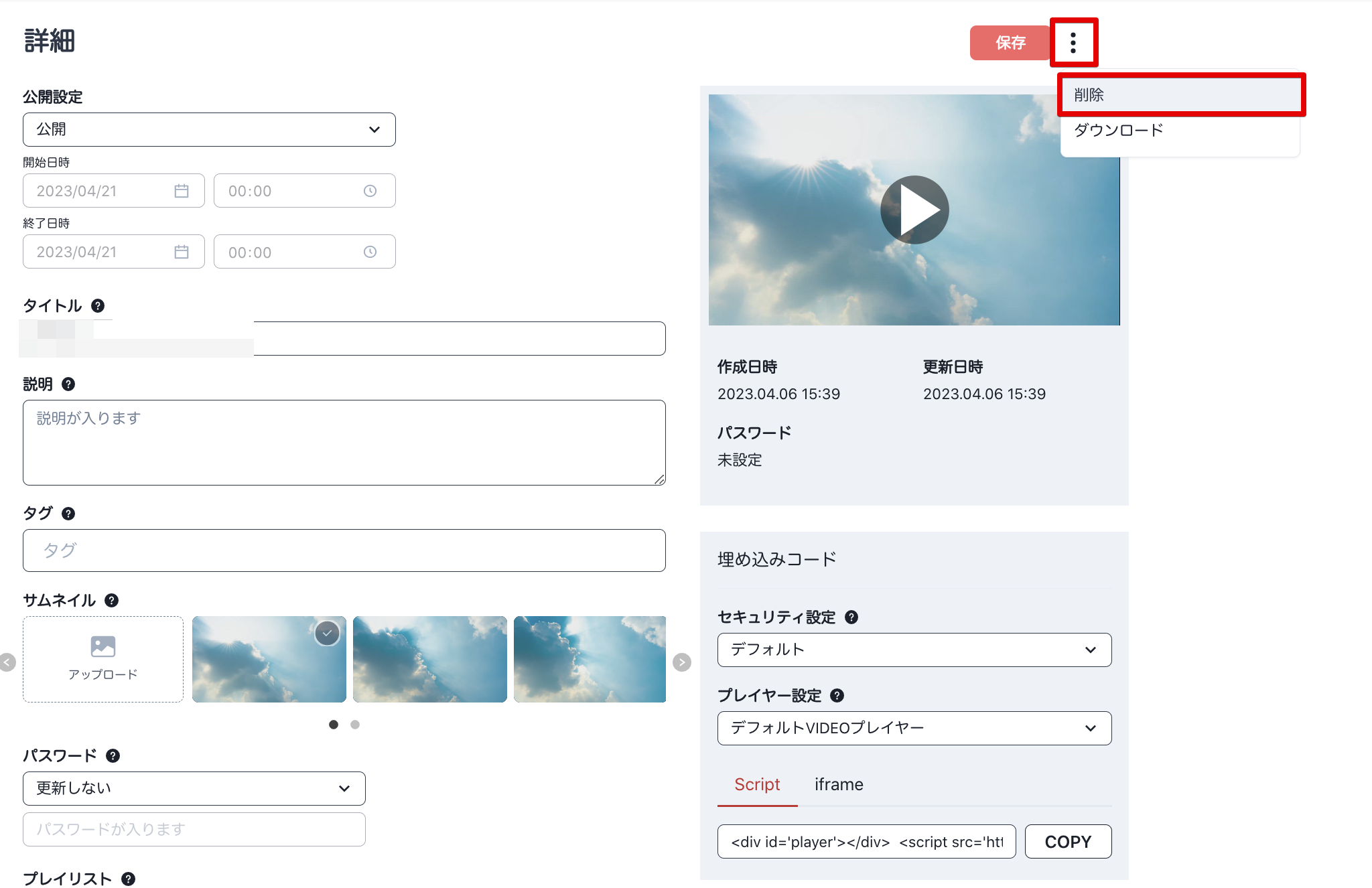Click help icon beside セキュリティ設定
Viewport: 1372px width, 888px height.
click(x=851, y=617)
